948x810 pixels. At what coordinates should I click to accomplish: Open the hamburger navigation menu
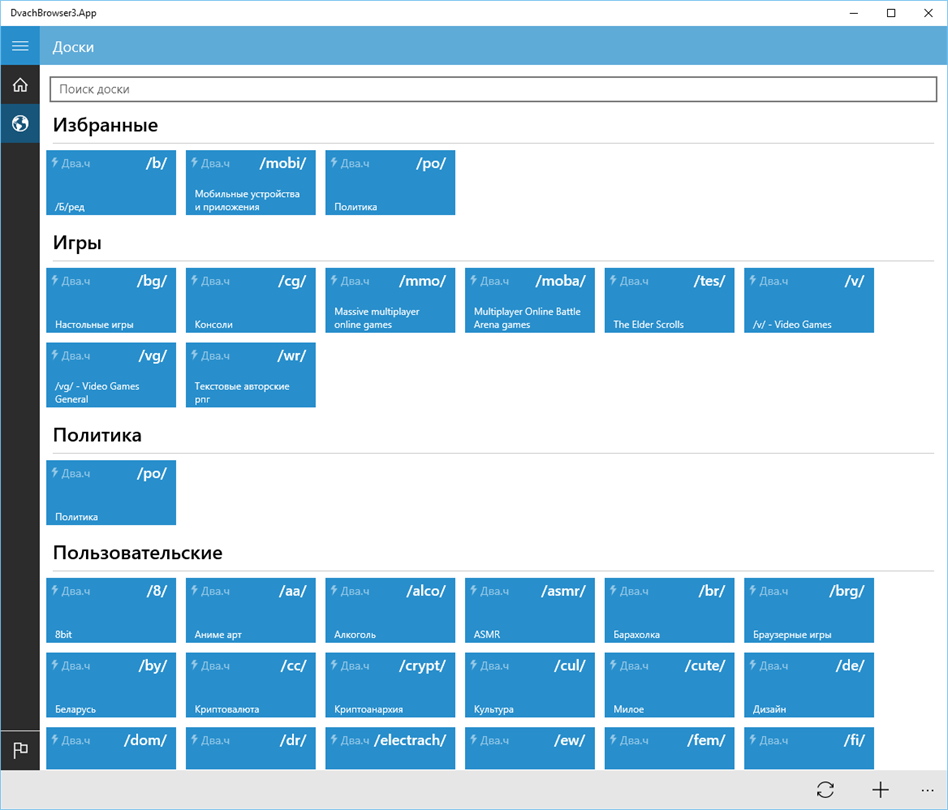tap(20, 46)
